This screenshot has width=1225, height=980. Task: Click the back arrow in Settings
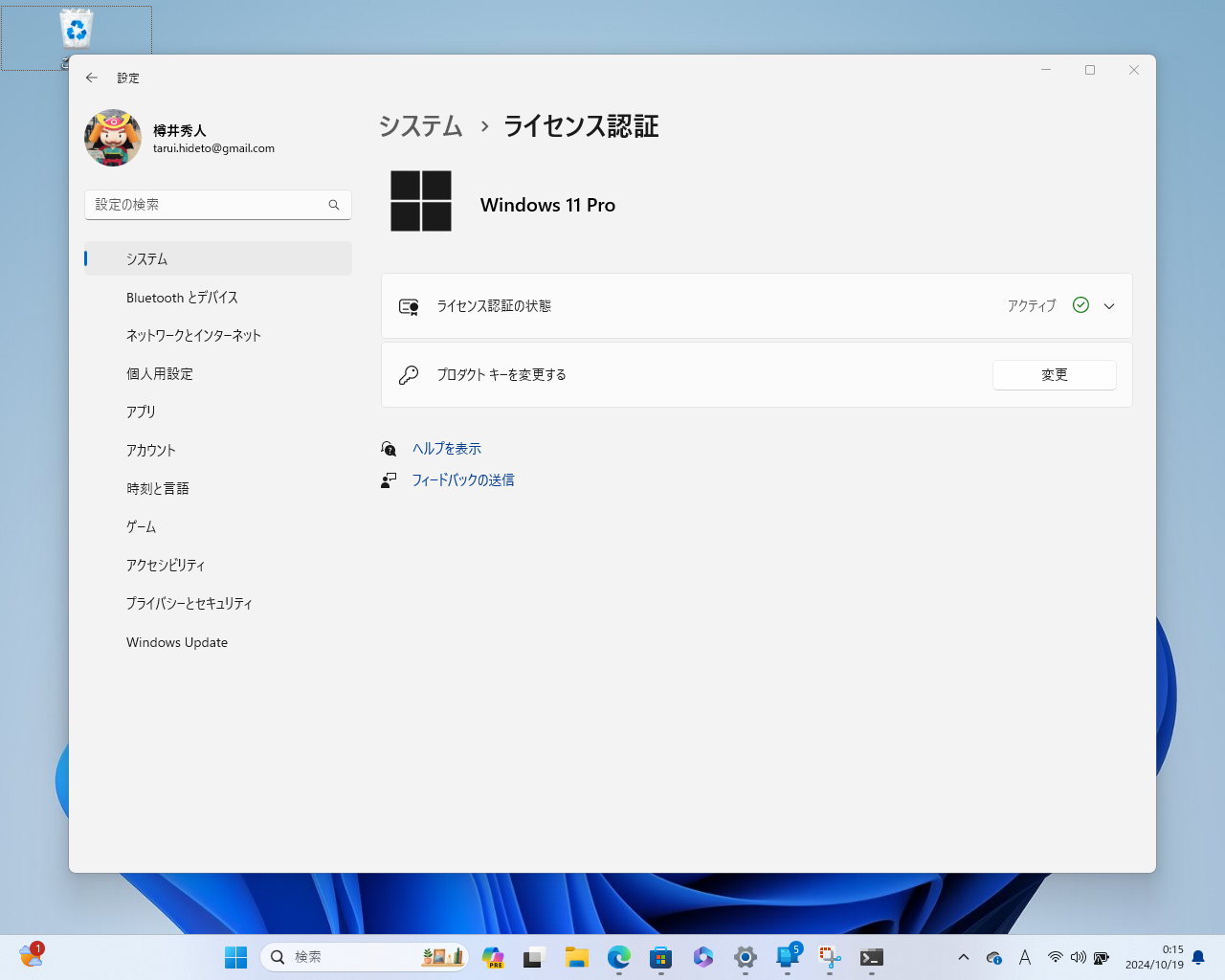coord(92,78)
